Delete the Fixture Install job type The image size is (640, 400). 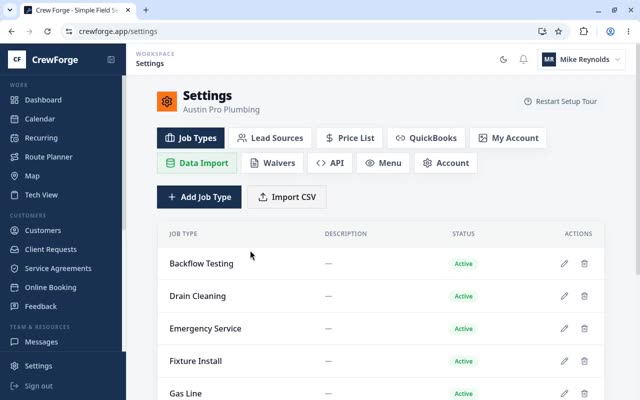point(584,361)
